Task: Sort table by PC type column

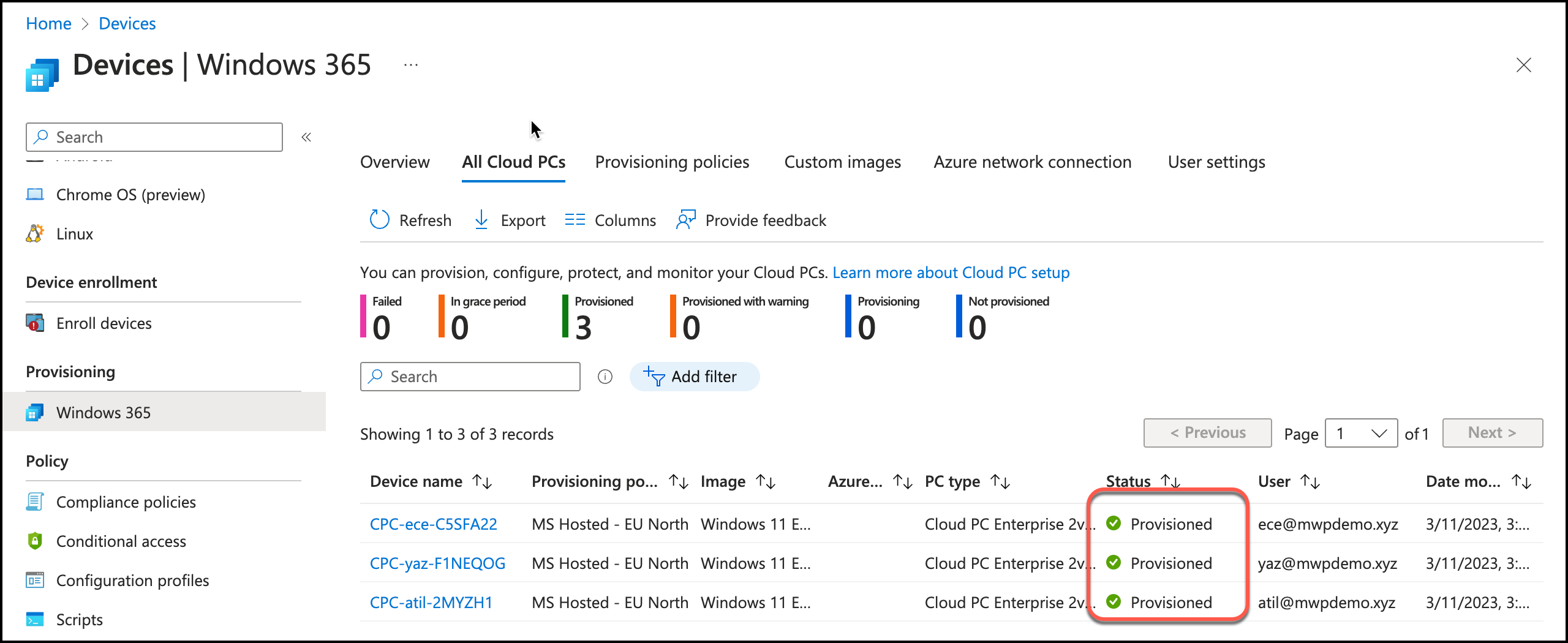Action: click(x=1000, y=482)
